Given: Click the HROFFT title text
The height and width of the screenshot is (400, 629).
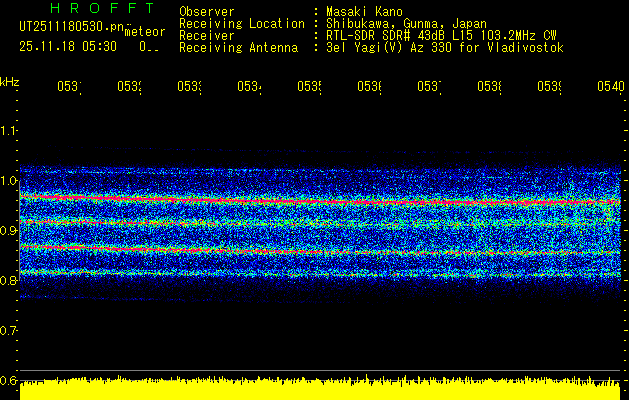Looking at the screenshot, I should (x=103, y=8).
